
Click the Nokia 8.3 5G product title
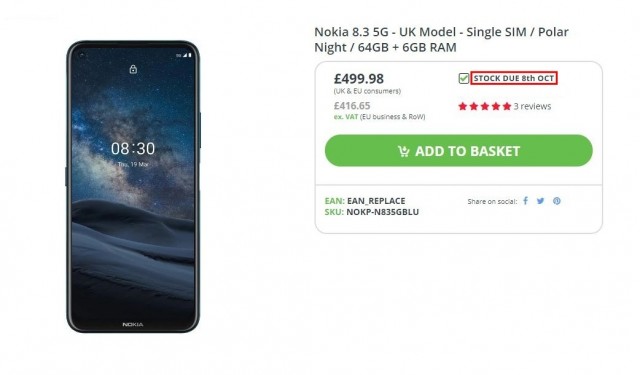tap(441, 40)
